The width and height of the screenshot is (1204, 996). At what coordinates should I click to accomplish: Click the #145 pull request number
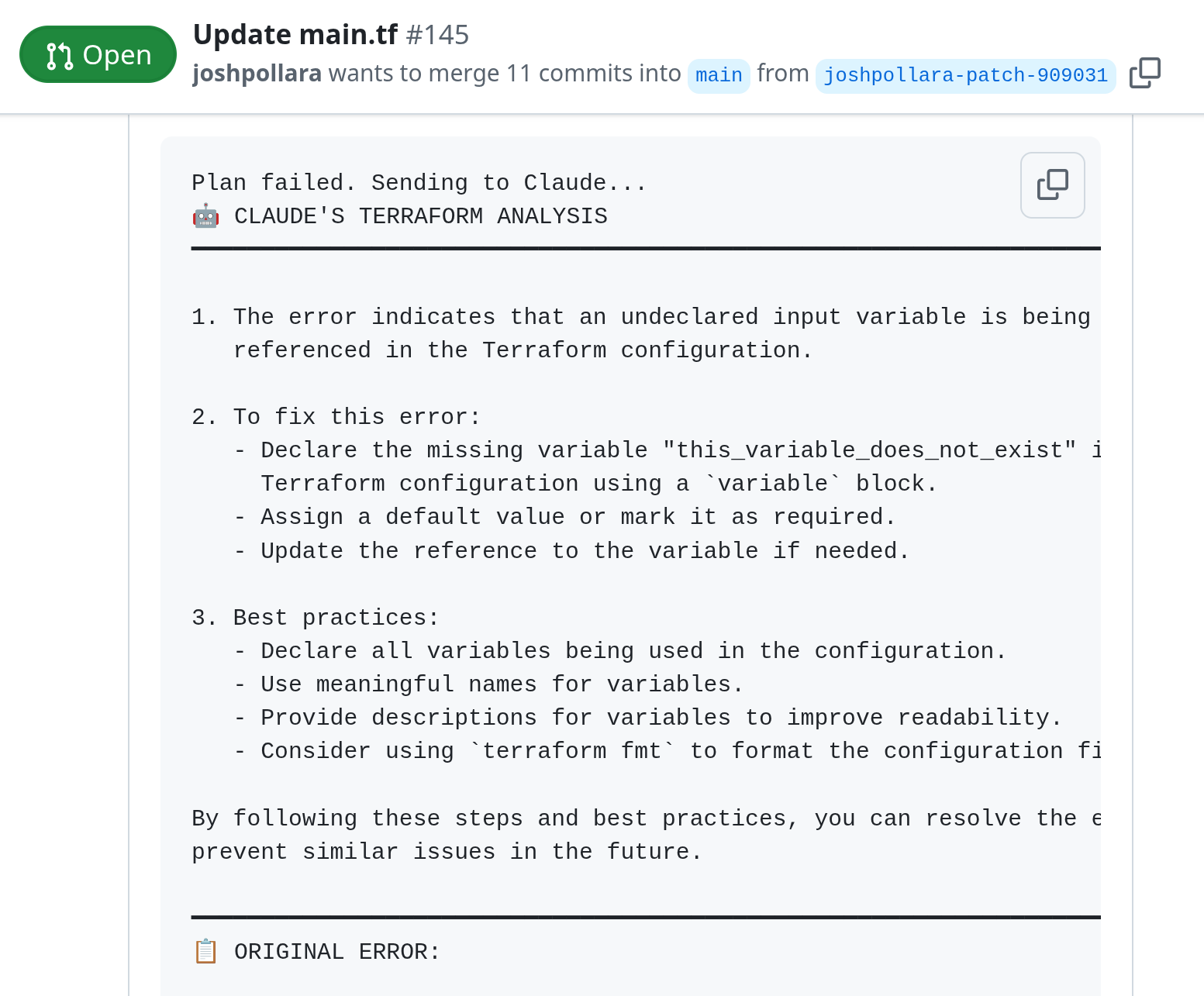(437, 35)
